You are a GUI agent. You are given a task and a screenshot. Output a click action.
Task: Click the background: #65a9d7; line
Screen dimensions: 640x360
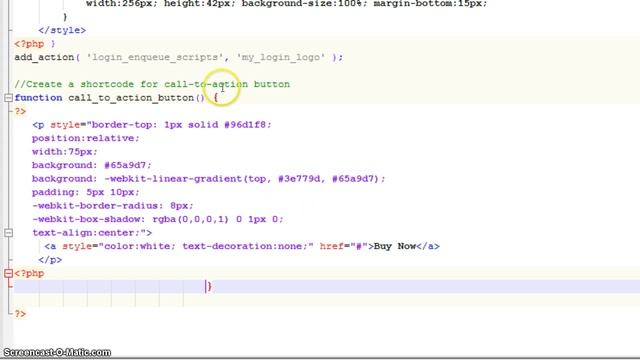click(x=91, y=165)
